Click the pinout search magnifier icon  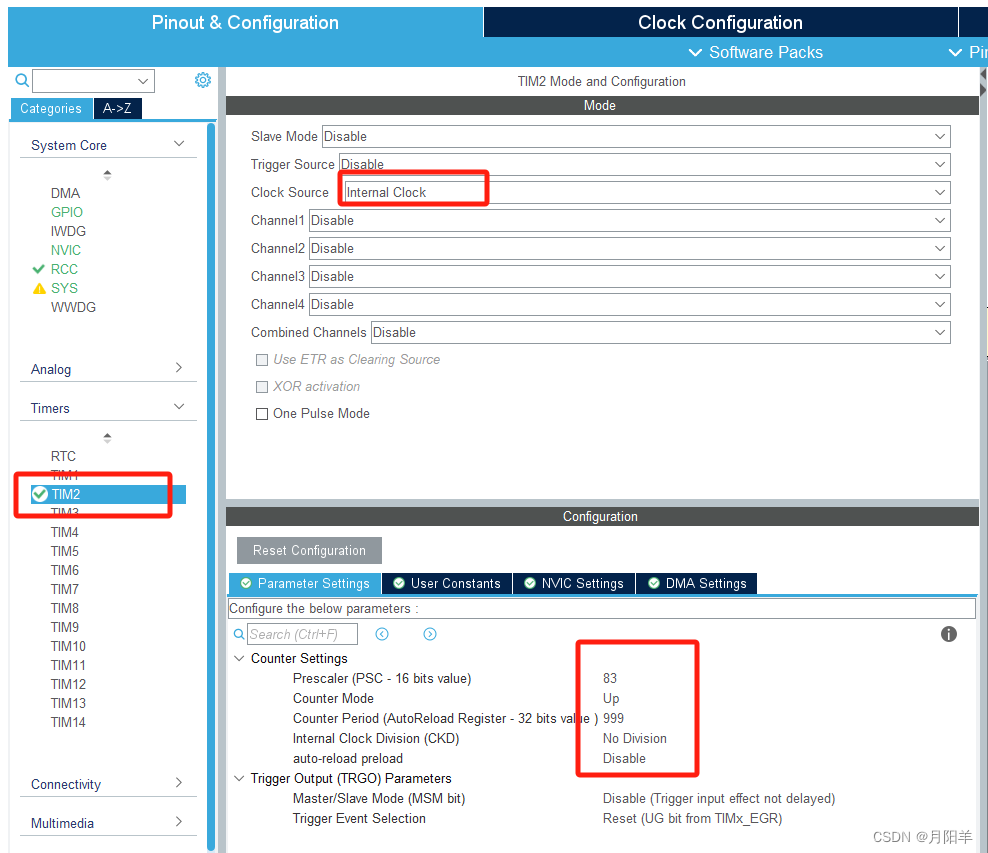(x=21, y=80)
